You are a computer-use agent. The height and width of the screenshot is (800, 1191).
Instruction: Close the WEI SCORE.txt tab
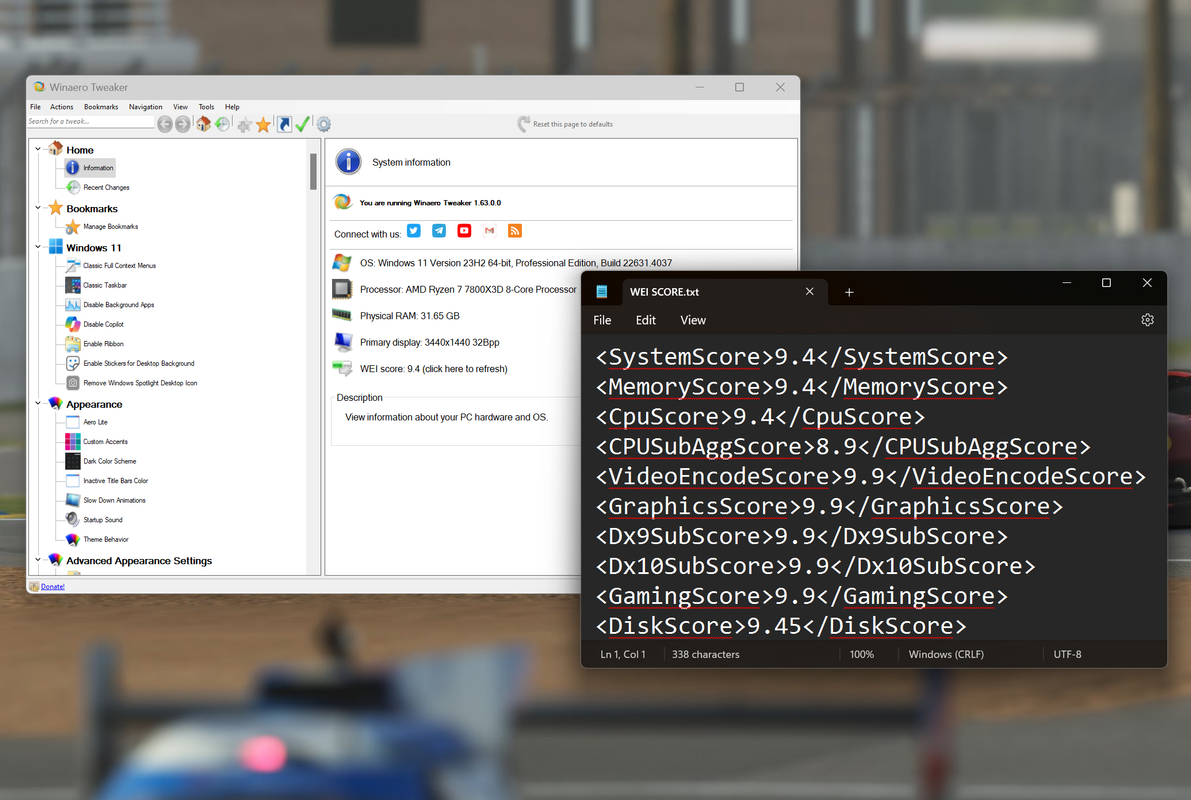click(810, 292)
